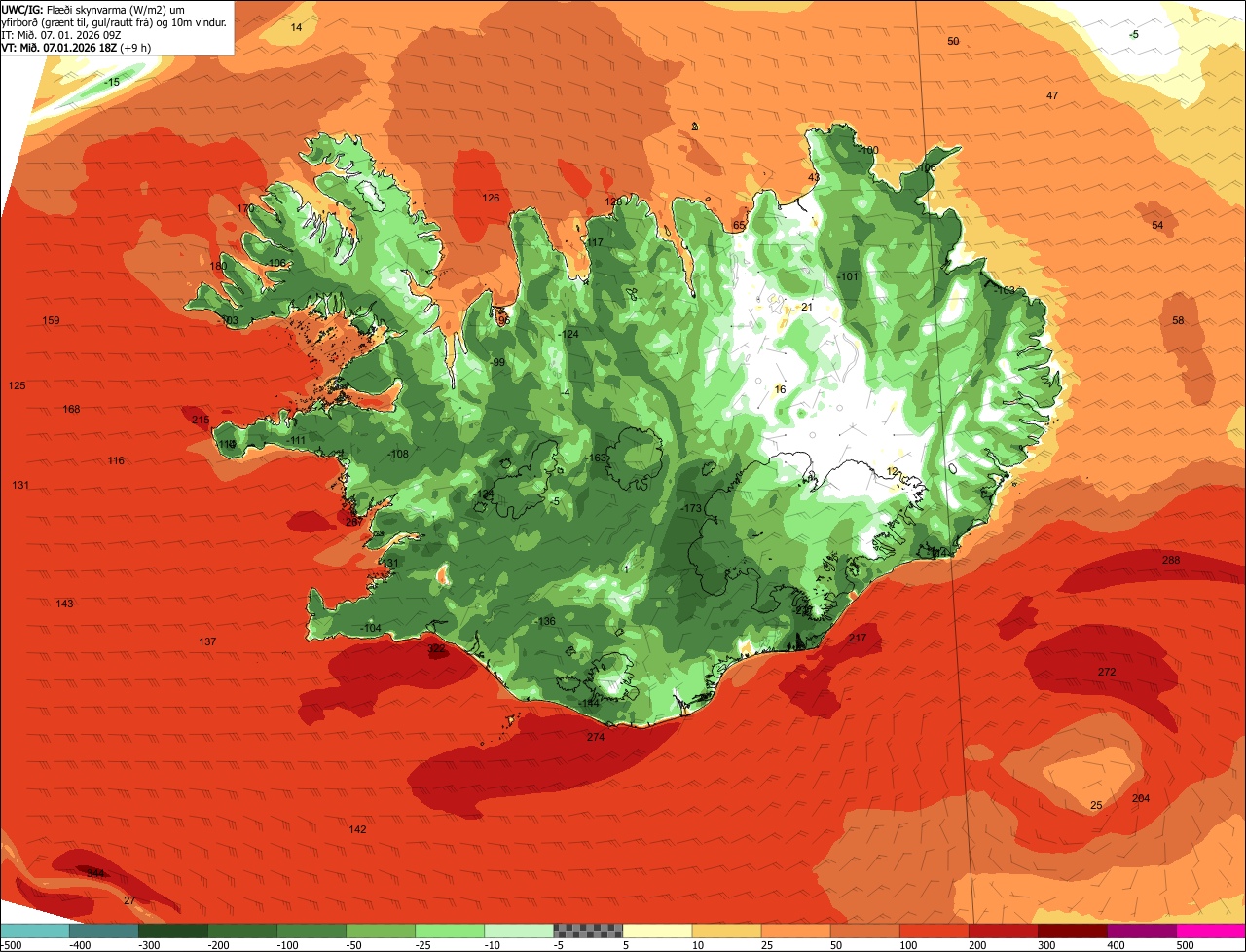Click the map value 137
1246x952 pixels.
[207, 642]
